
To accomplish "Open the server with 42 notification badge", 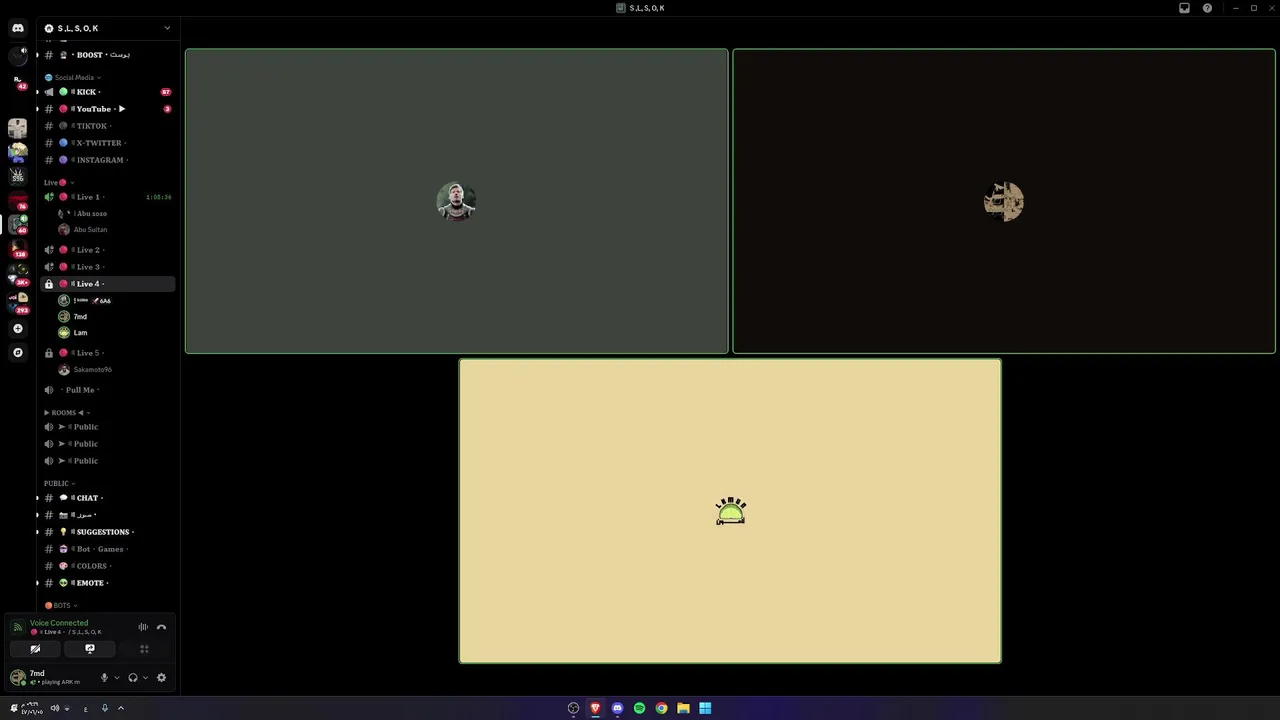I will tap(18, 80).
